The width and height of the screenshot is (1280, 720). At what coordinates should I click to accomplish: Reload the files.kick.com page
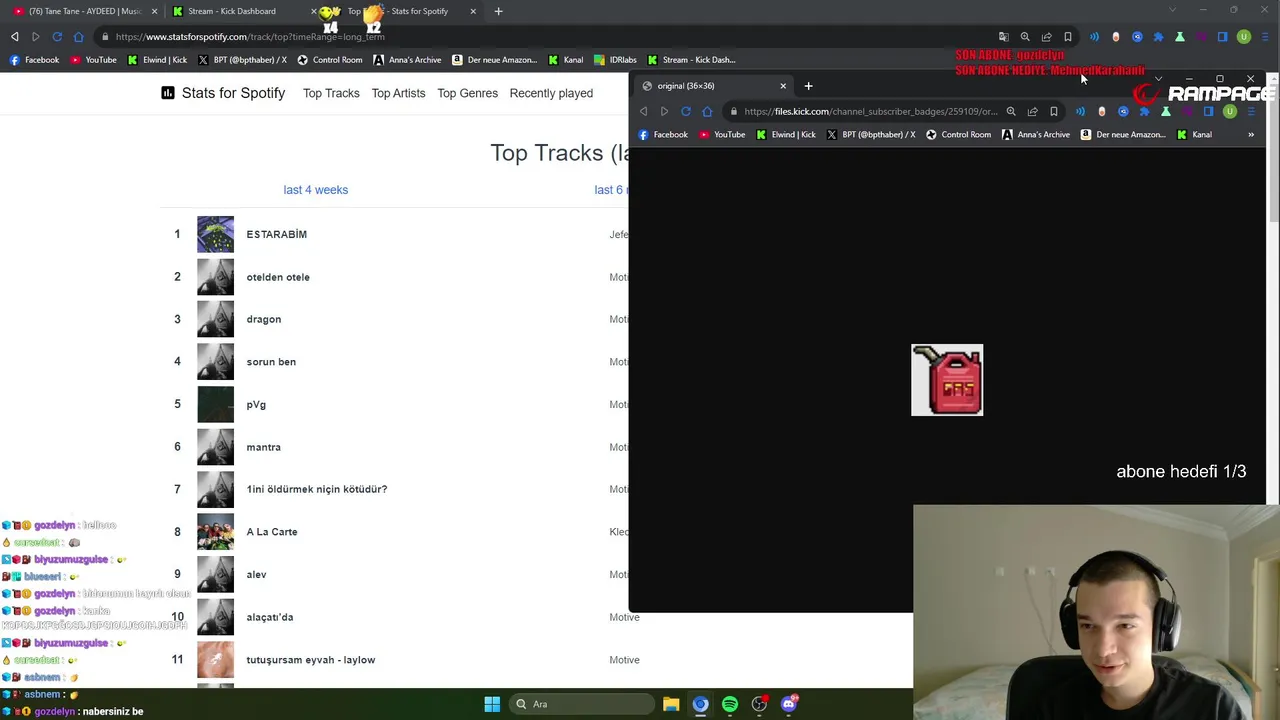point(685,112)
